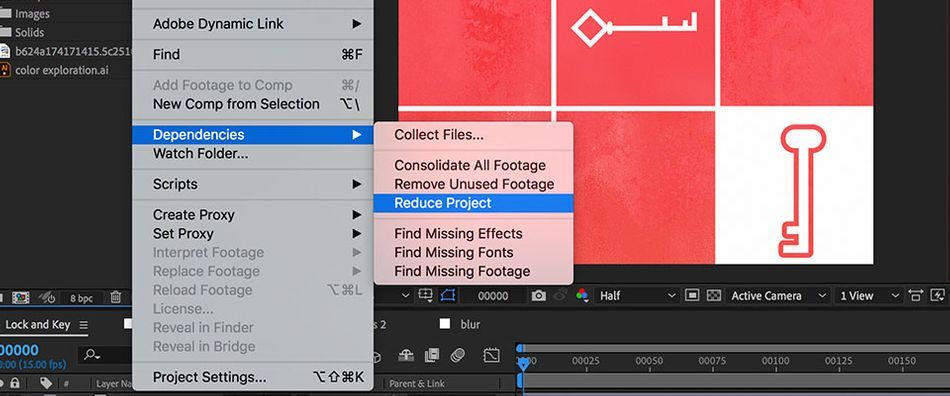
Task: Open the Active Camera view dropdown
Action: (778, 295)
